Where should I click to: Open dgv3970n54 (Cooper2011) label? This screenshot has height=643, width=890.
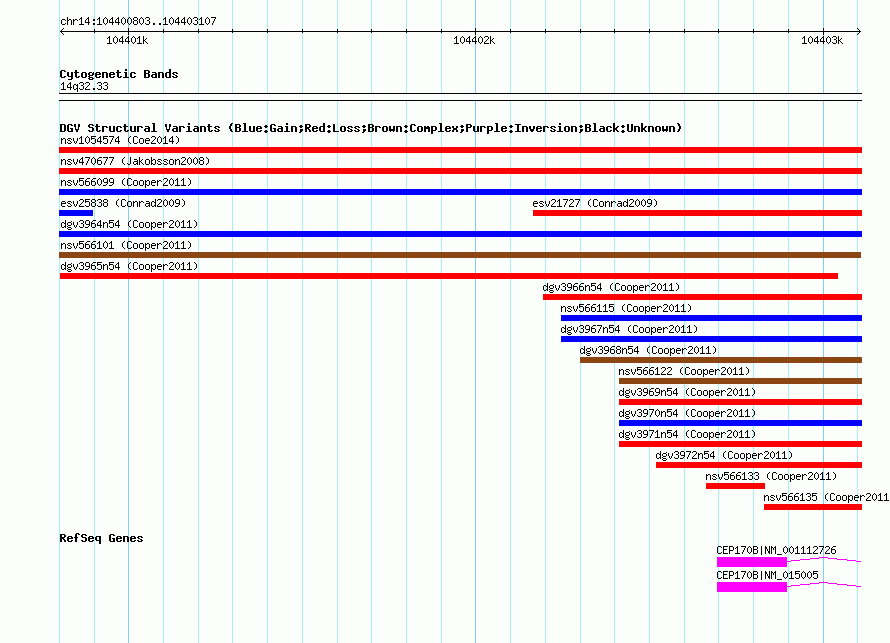(687, 413)
